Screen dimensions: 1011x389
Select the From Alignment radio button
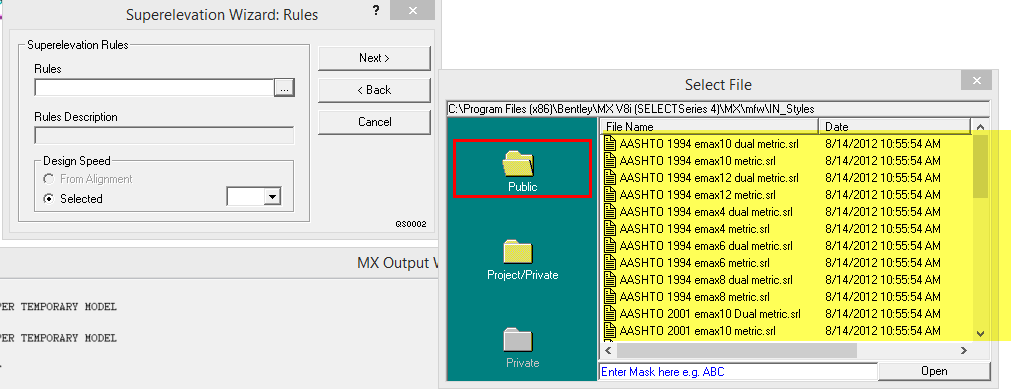click(x=48, y=179)
